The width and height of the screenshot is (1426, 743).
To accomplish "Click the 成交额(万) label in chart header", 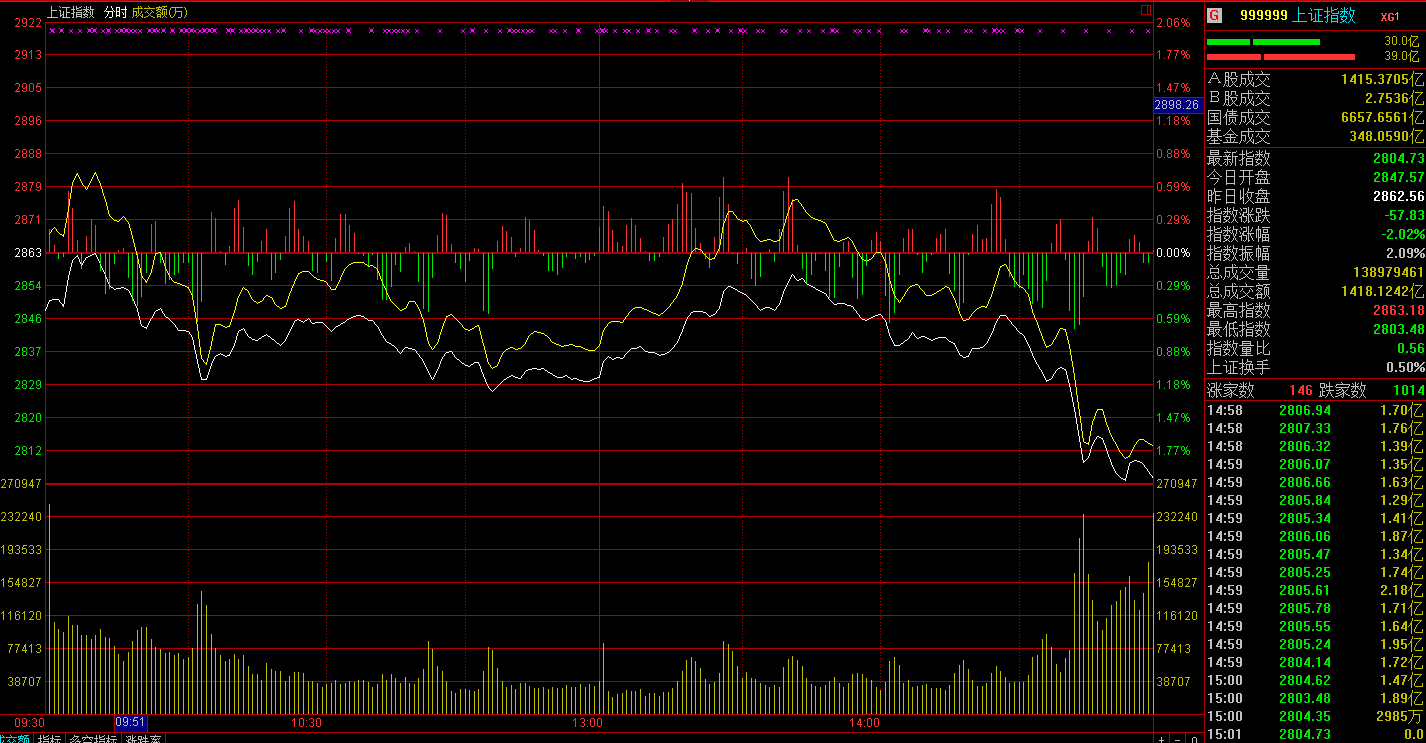I will coord(159,12).
